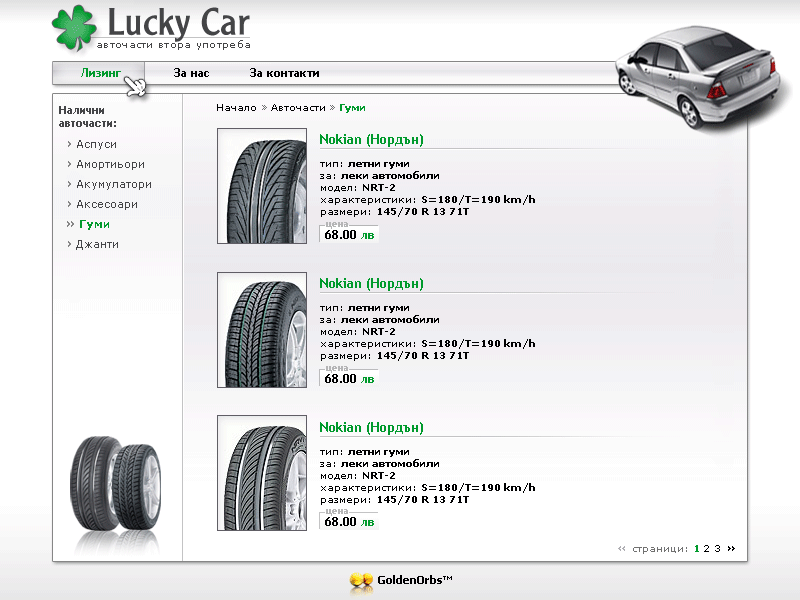Image resolution: width=800 pixels, height=600 pixels.
Task: Click the two tires image in sidebar
Action: tap(112, 486)
